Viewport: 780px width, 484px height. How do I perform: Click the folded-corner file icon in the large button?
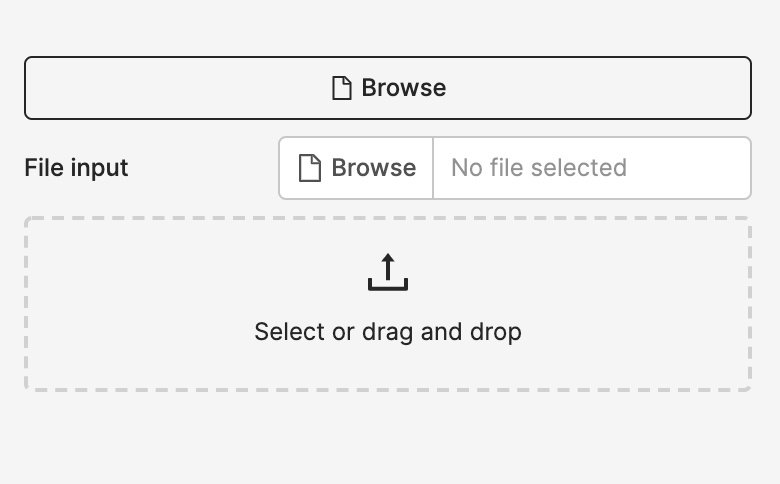pyautogui.click(x=342, y=88)
